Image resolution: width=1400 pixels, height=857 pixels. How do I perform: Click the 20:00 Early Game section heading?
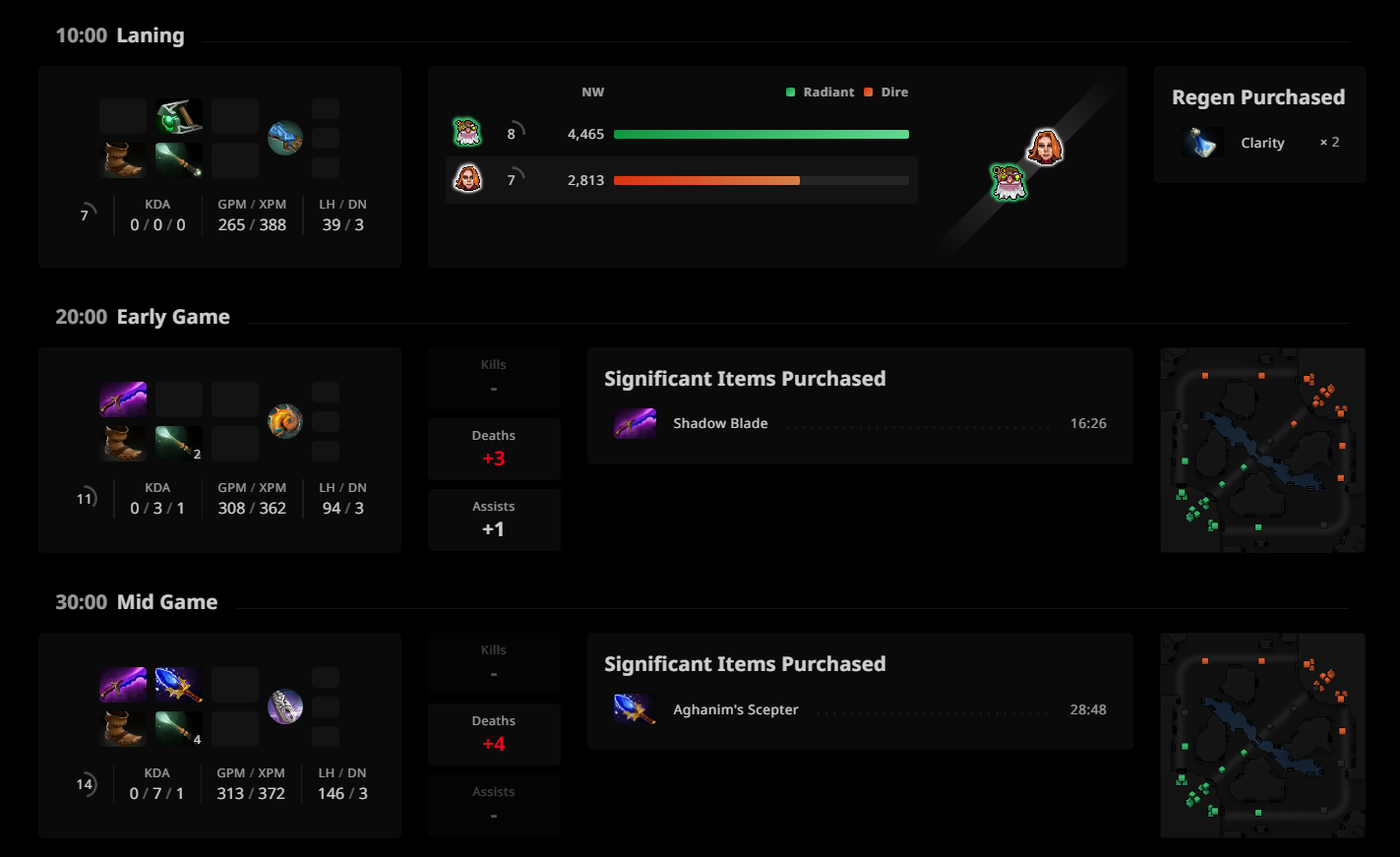[143, 317]
